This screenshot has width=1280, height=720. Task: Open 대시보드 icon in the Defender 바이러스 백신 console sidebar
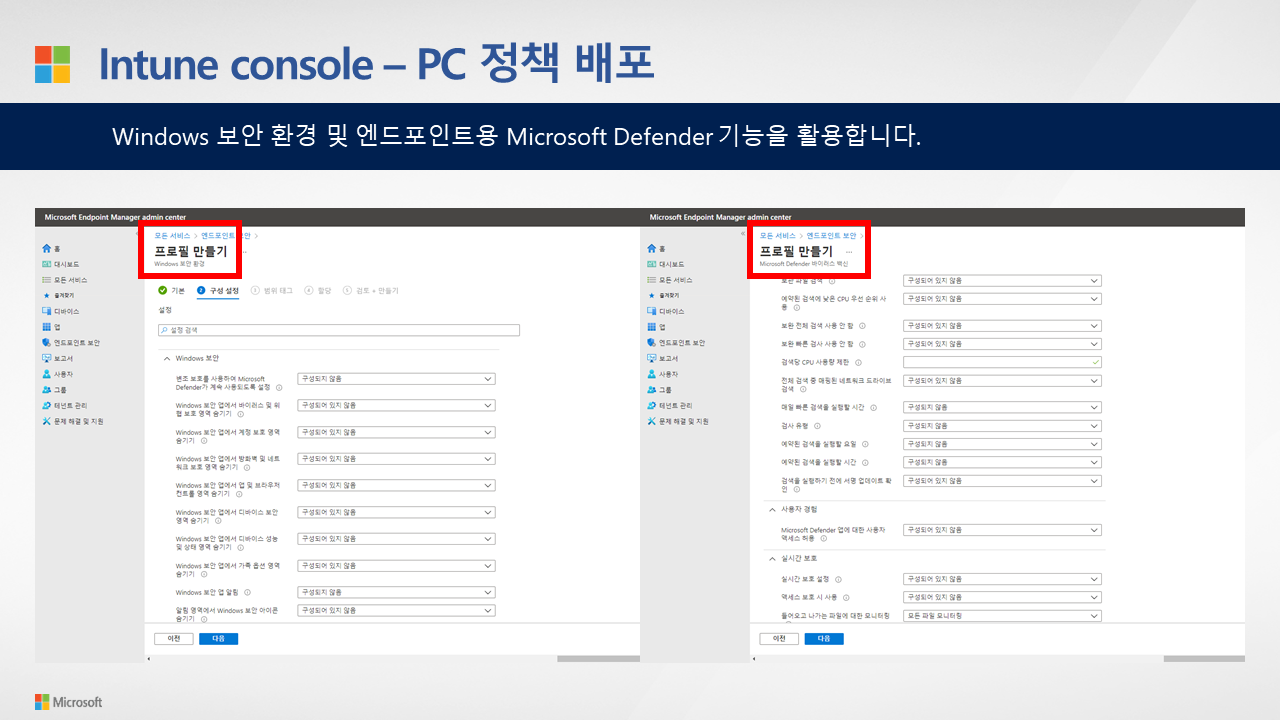(651, 264)
